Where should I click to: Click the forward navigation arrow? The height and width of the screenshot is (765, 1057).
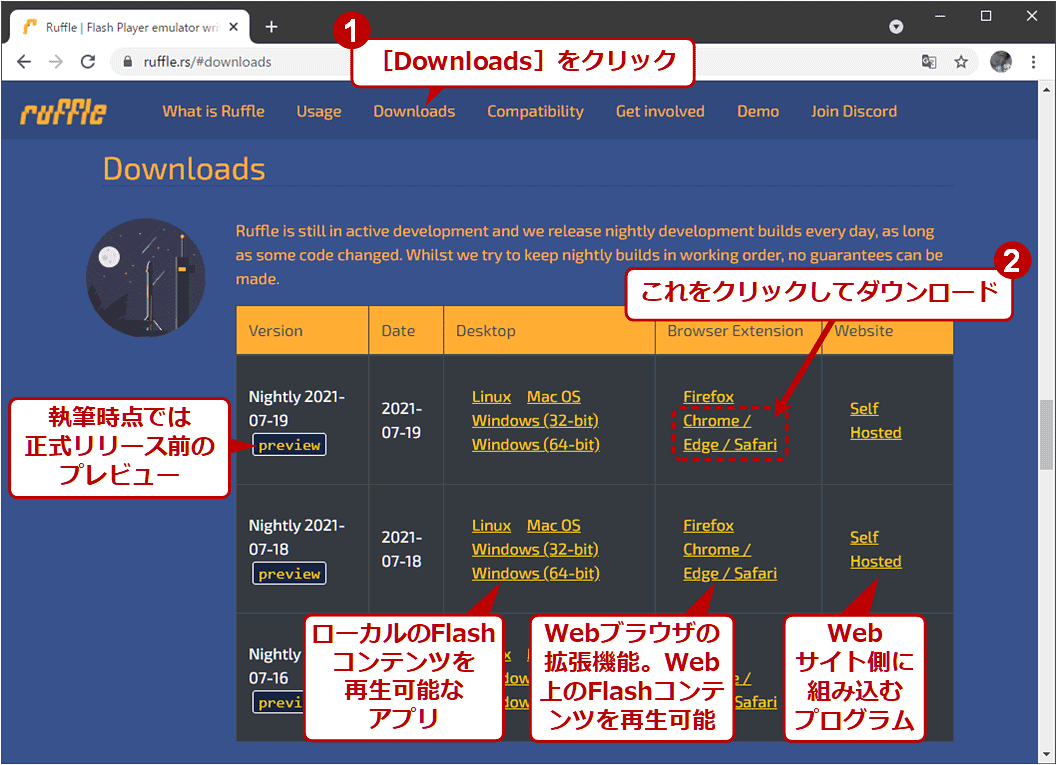coord(56,62)
